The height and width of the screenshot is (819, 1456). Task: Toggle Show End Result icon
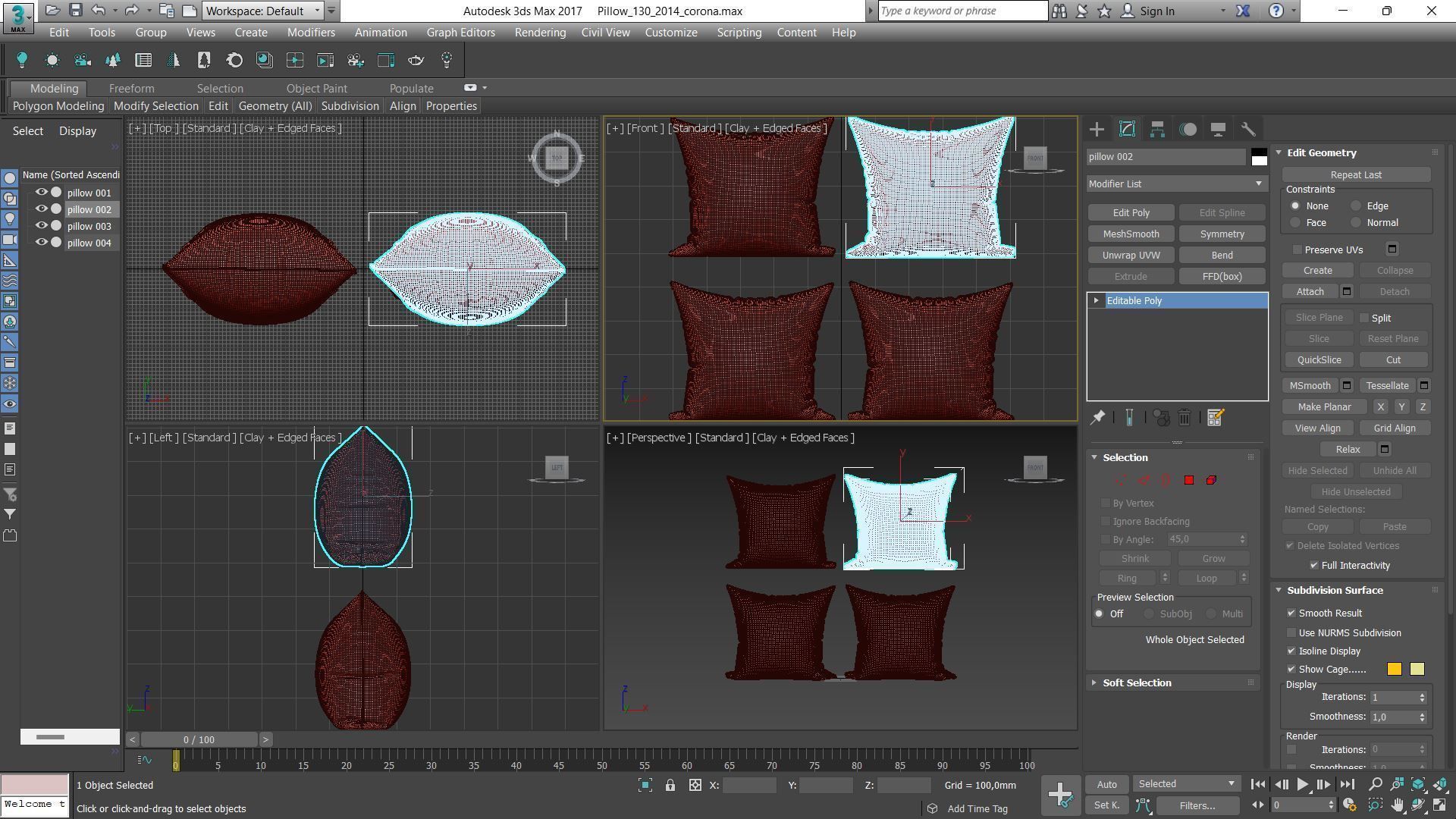(1129, 418)
